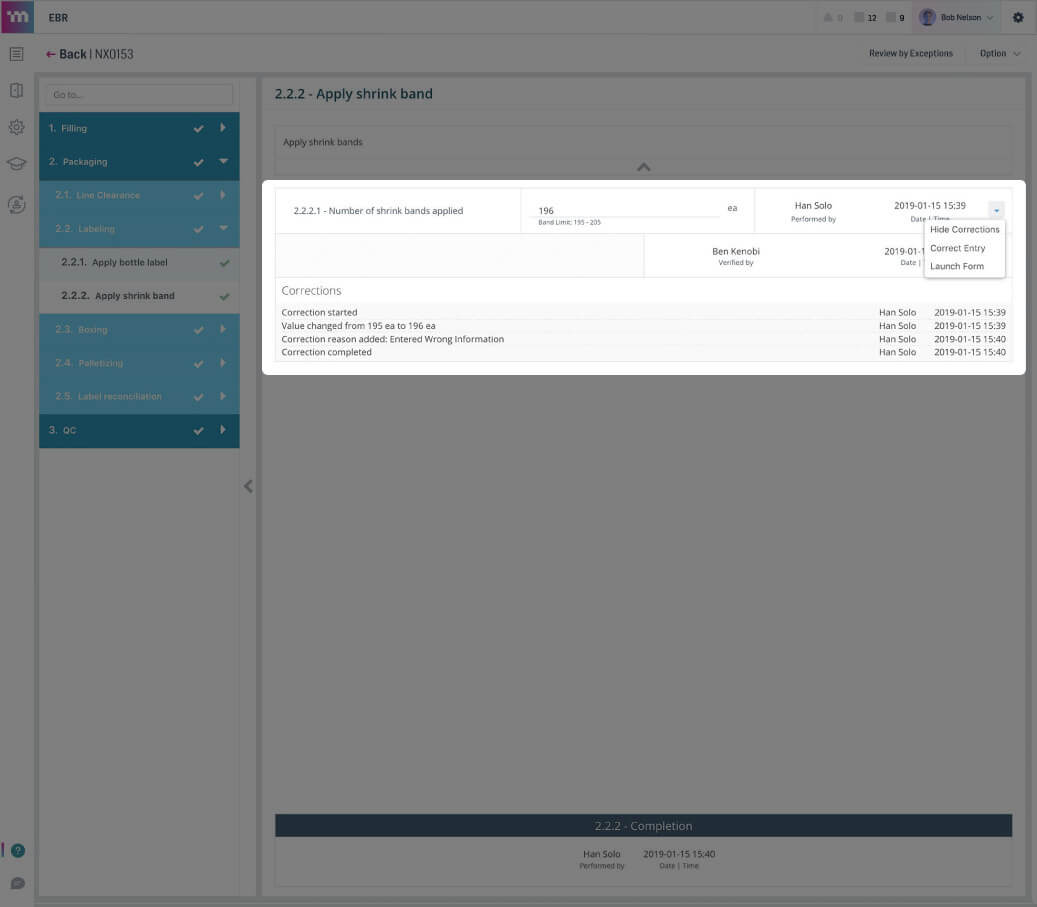Click the help question mark icon
This screenshot has width=1037, height=907.
pyautogui.click(x=17, y=851)
